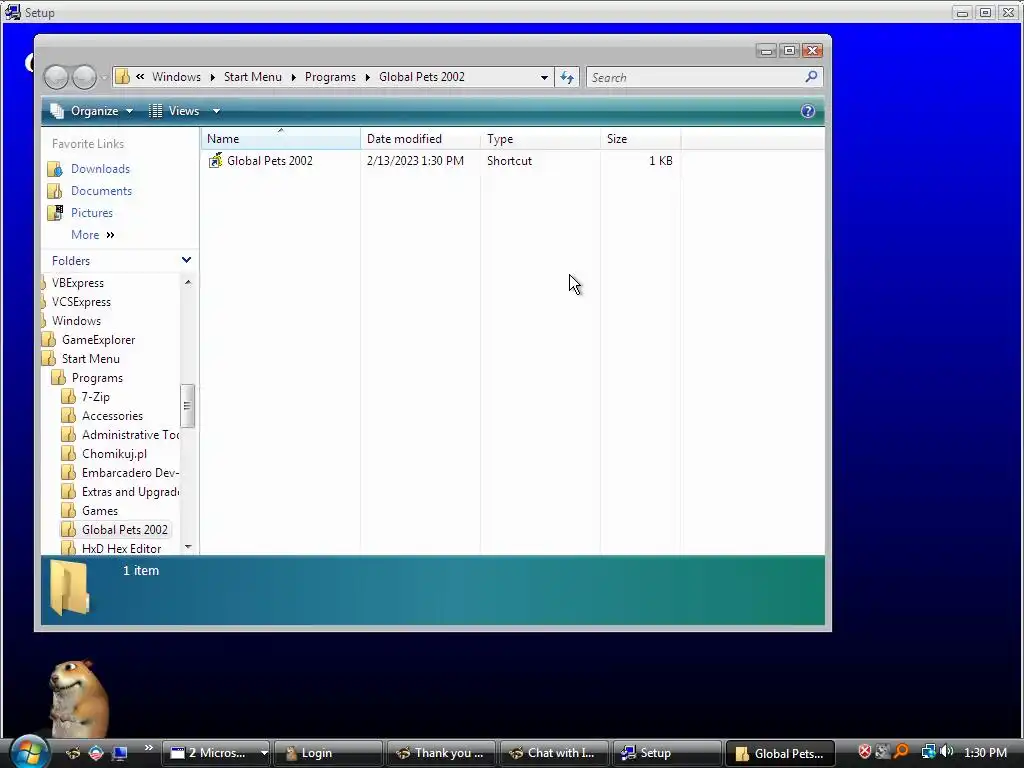The height and width of the screenshot is (768, 1024).
Task: Open the Views dropdown arrow
Action: 216,111
